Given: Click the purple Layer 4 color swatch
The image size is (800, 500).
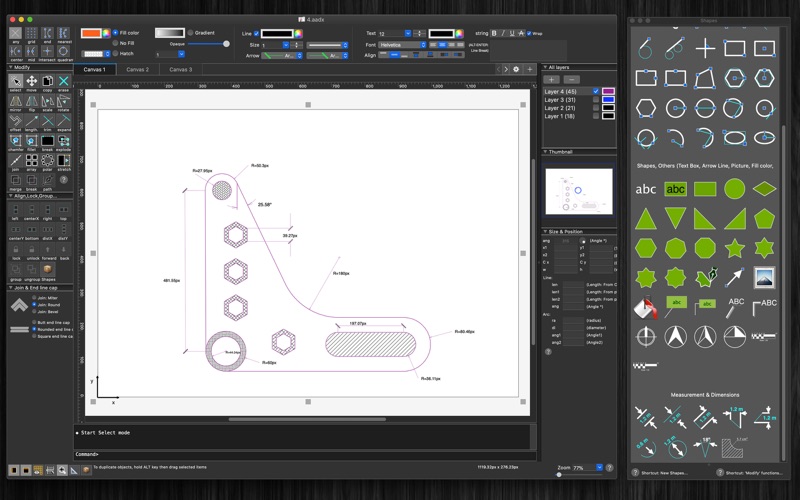Looking at the screenshot, I should pos(608,91).
